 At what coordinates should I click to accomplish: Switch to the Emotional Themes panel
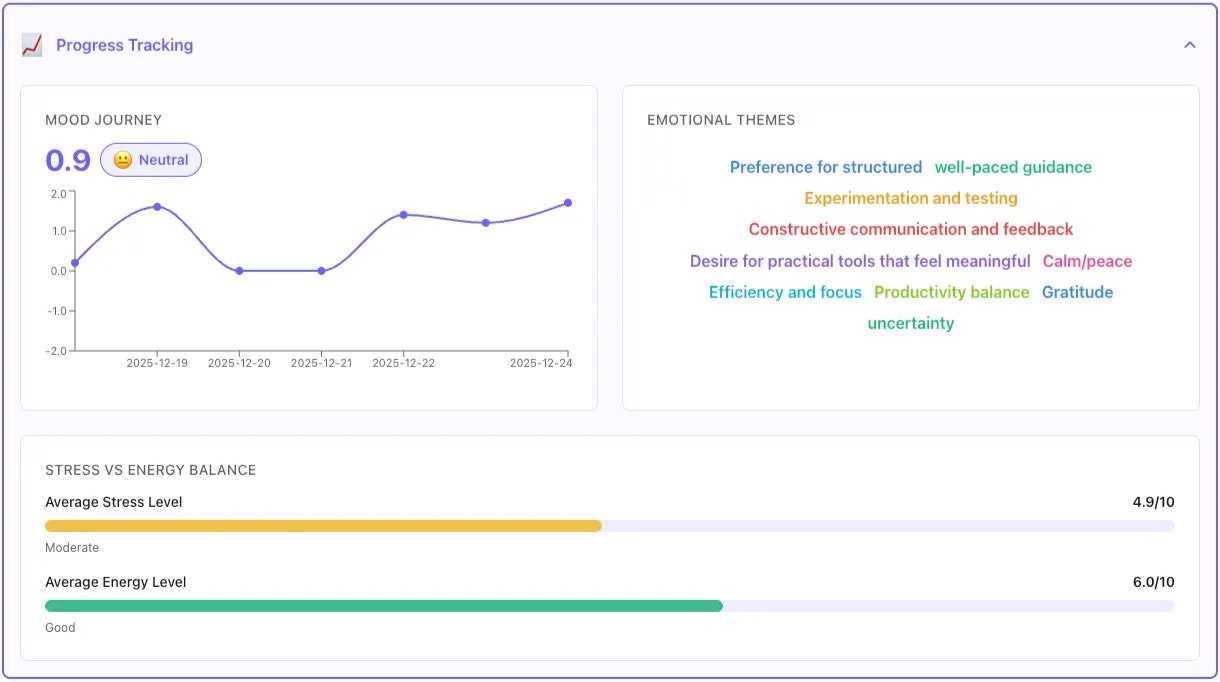click(721, 119)
